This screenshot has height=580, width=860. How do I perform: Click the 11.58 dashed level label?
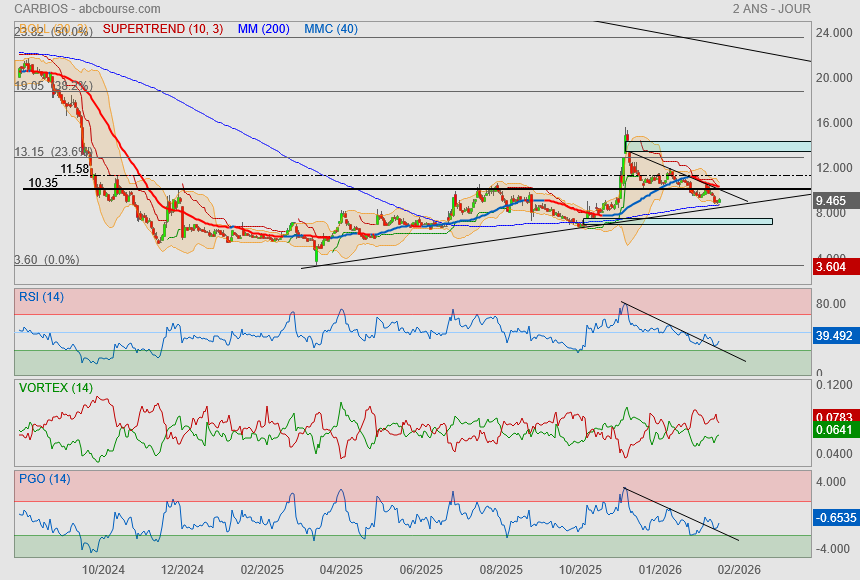point(75,170)
